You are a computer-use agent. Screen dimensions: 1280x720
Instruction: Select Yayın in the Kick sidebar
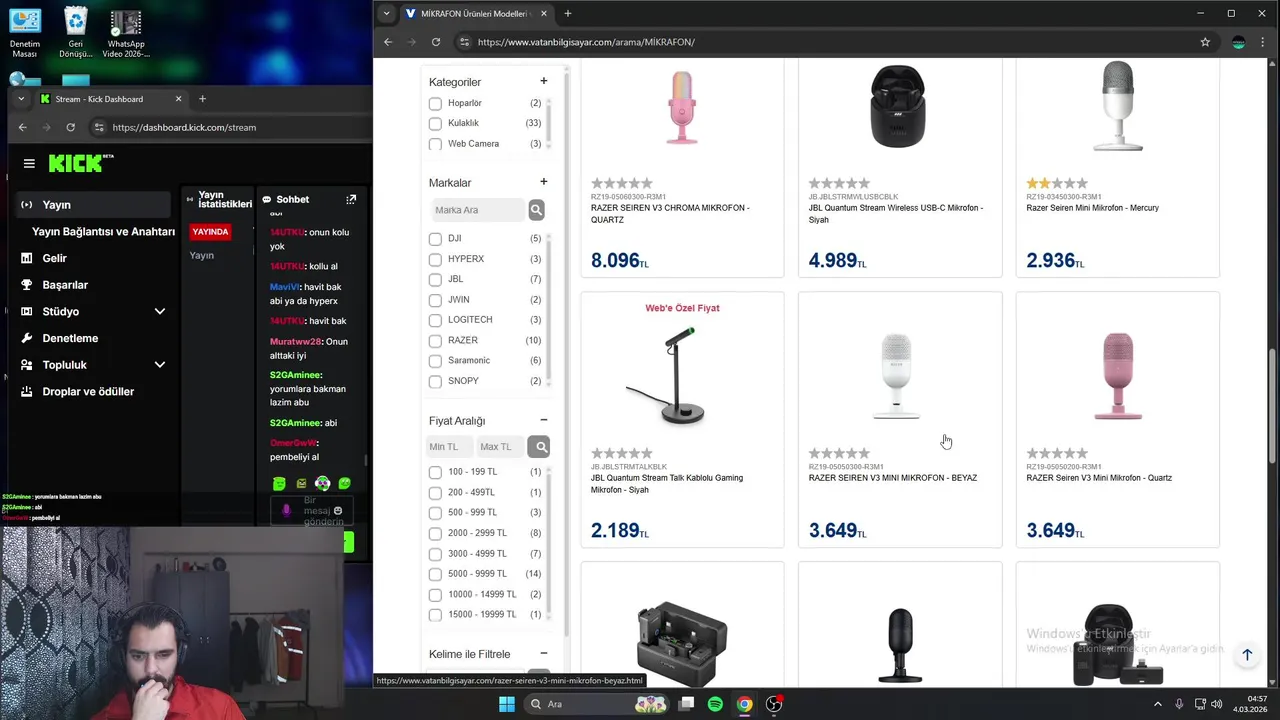(x=94, y=204)
